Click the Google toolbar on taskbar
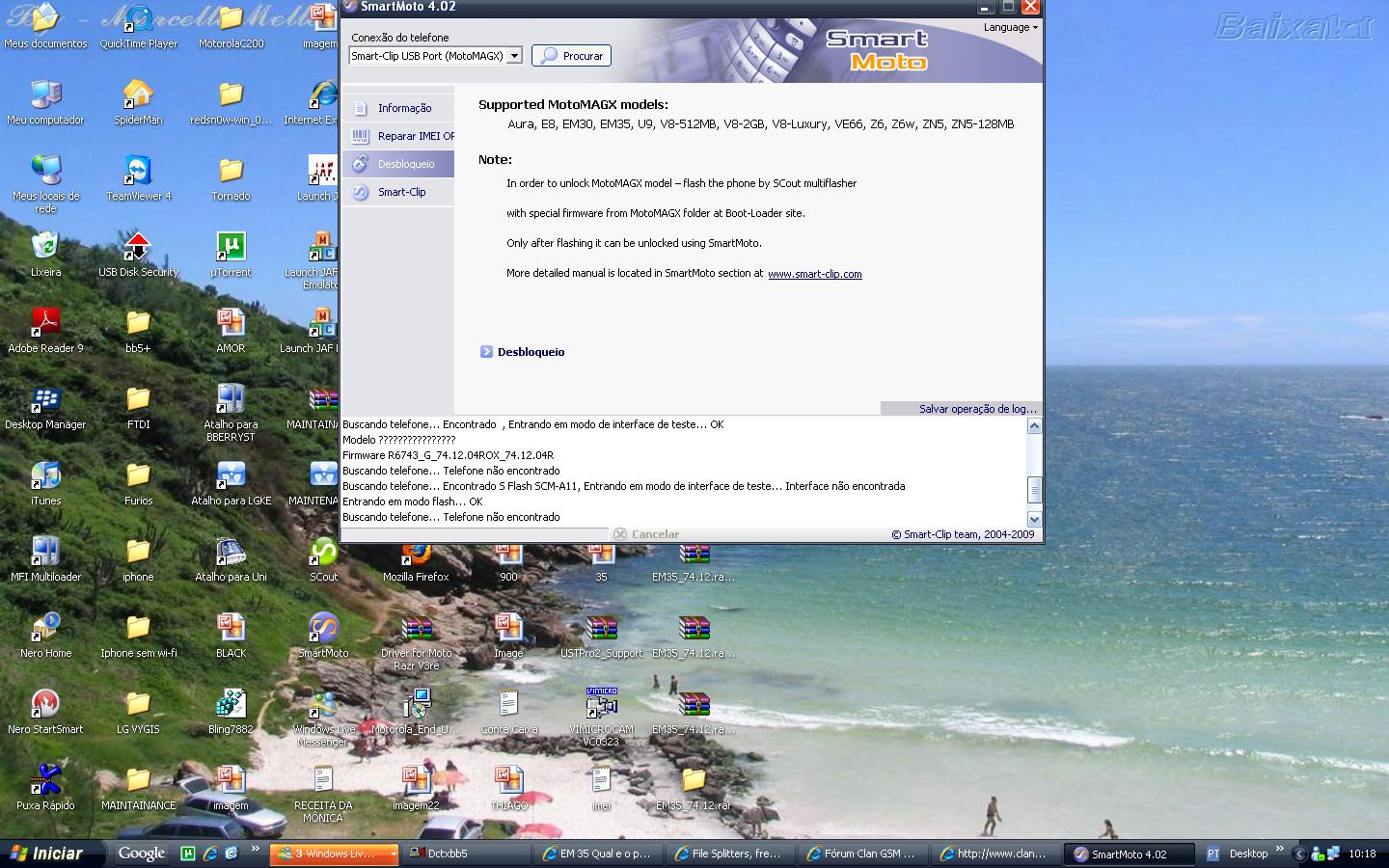The height and width of the screenshot is (868, 1389). 141,854
